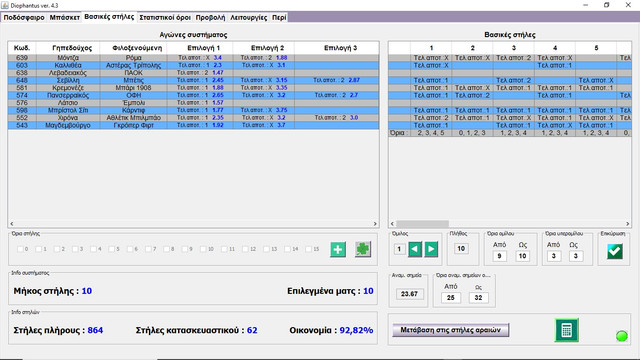Click expected points Ως field showing 32

[x=478, y=298]
